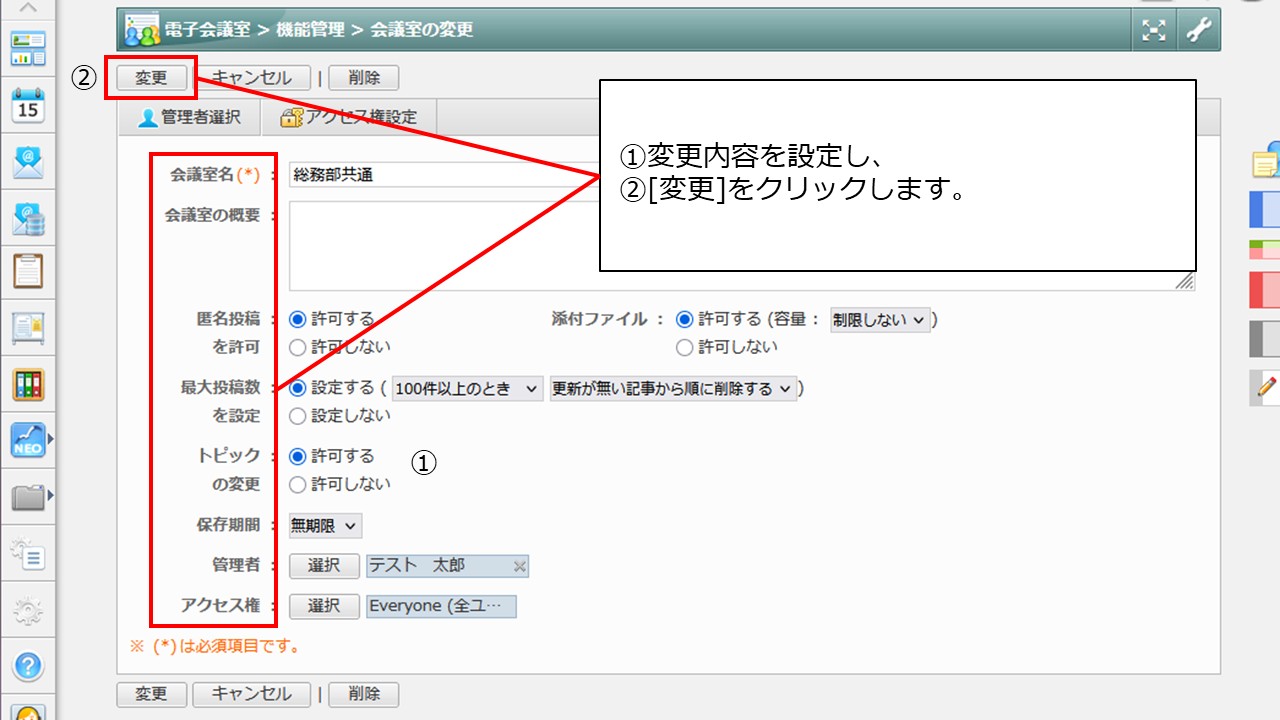Select 許可しない for 添付ファイル
The width and height of the screenshot is (1280, 720).
click(x=684, y=347)
